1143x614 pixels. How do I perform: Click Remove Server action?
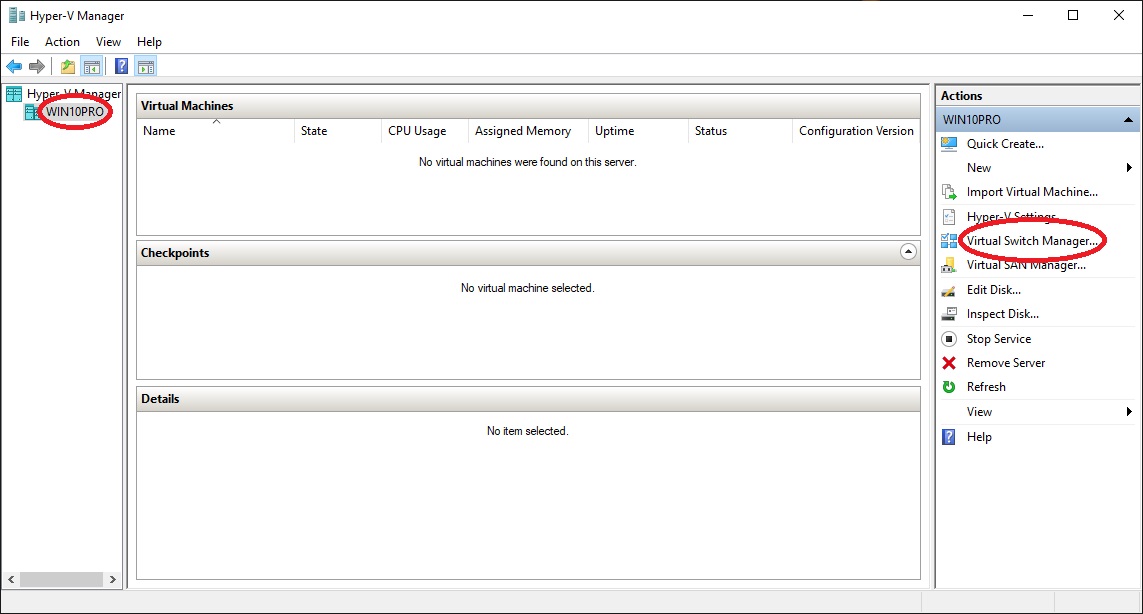[1006, 363]
